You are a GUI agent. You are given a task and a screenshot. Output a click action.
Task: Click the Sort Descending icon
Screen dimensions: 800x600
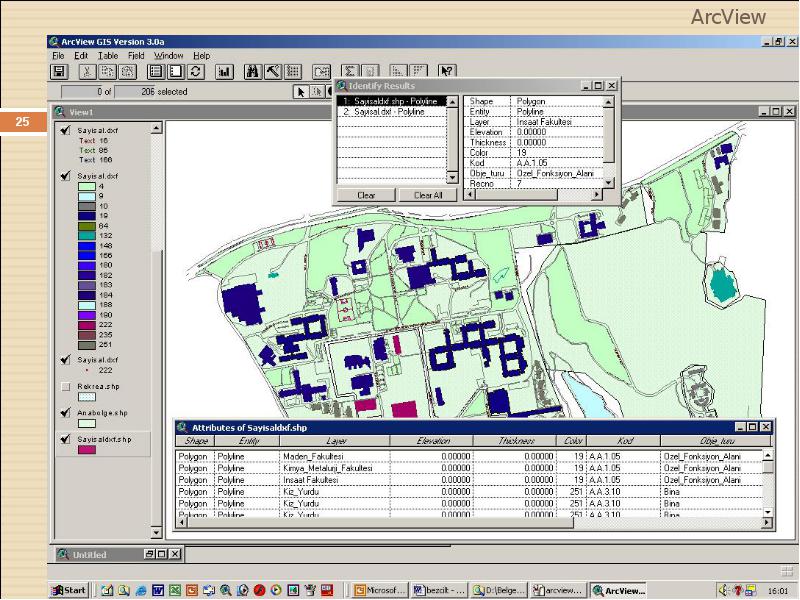[x=418, y=72]
